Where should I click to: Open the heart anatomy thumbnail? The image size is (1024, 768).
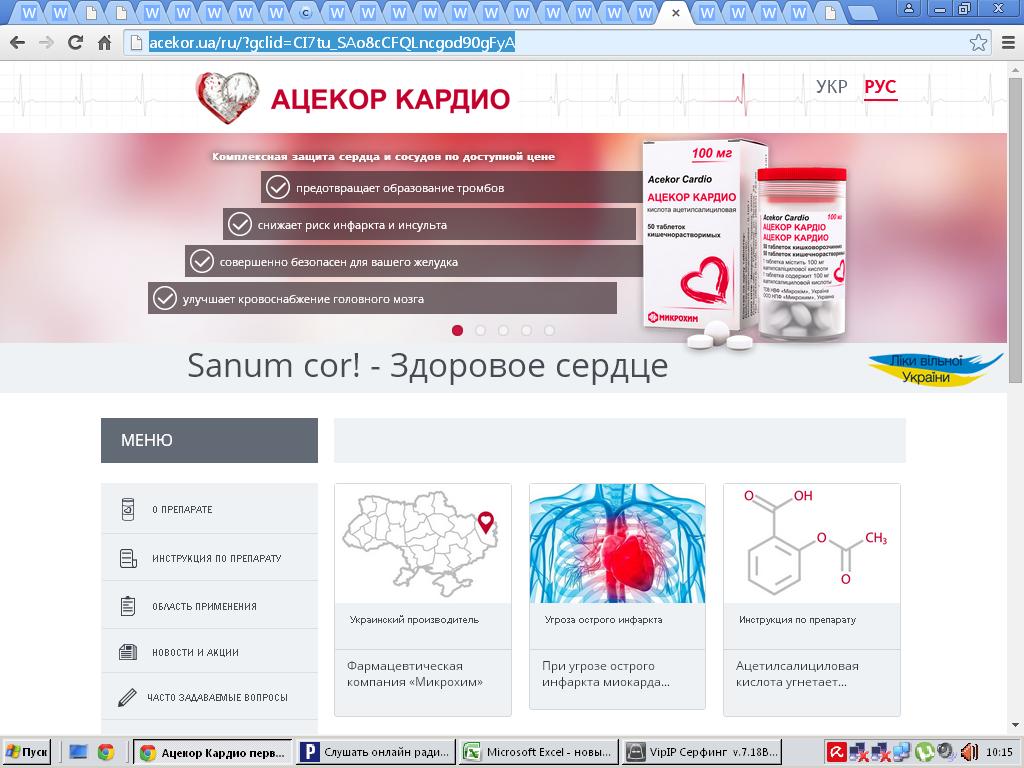click(617, 543)
